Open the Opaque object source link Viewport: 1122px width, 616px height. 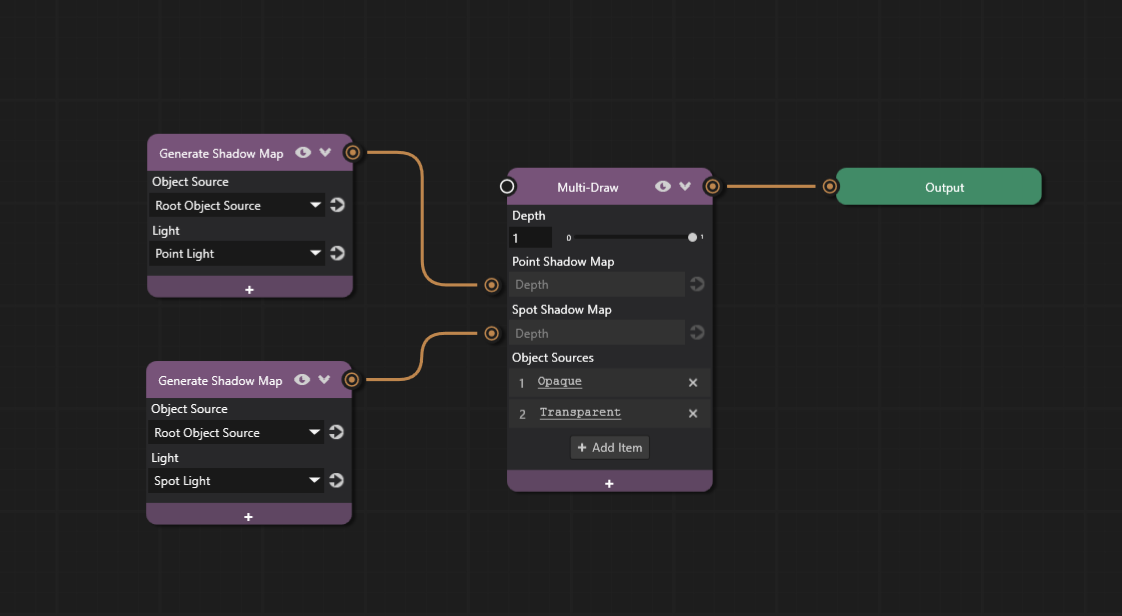560,381
